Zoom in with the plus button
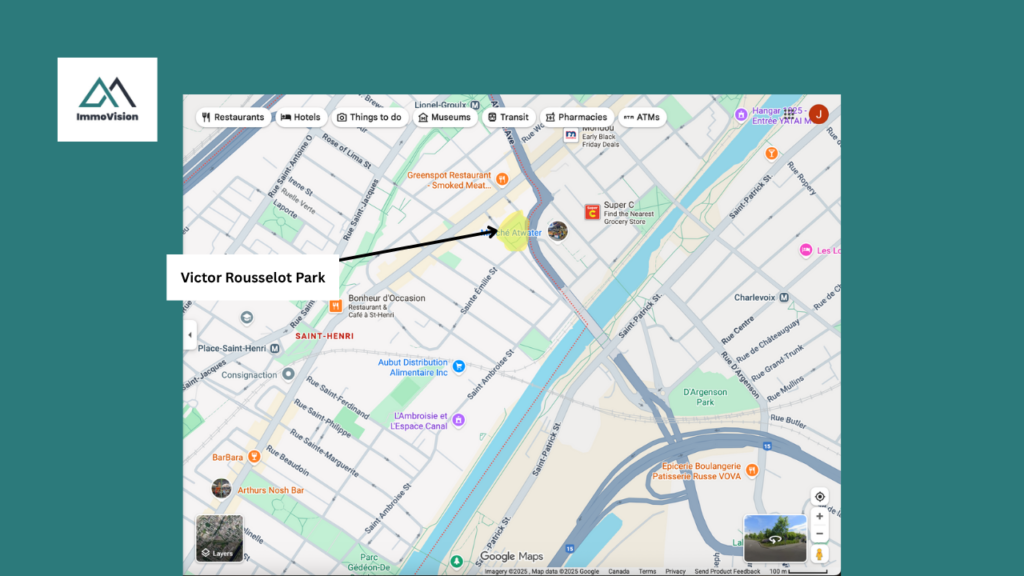This screenshot has width=1024, height=576. pyautogui.click(x=820, y=517)
